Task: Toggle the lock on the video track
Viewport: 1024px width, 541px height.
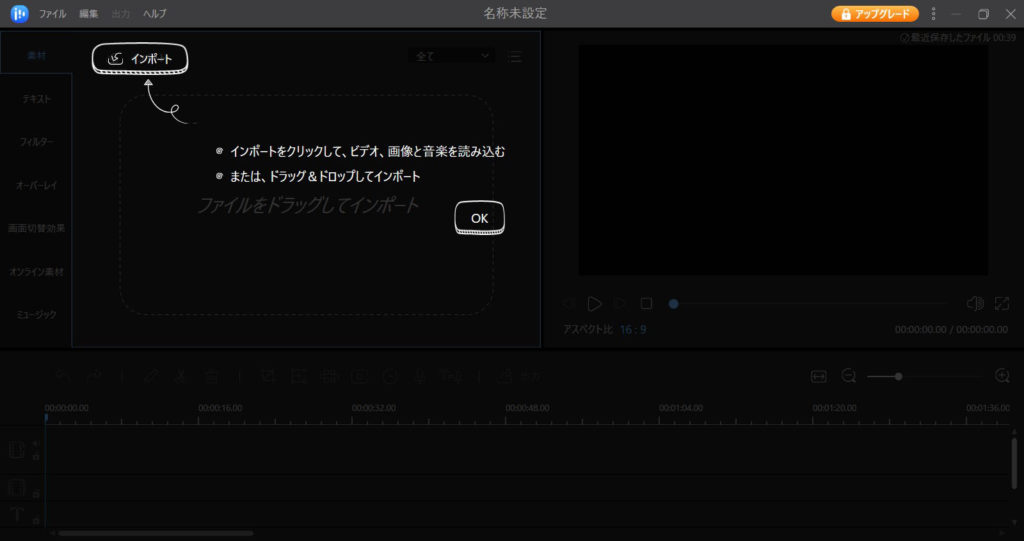Action: coord(36,456)
